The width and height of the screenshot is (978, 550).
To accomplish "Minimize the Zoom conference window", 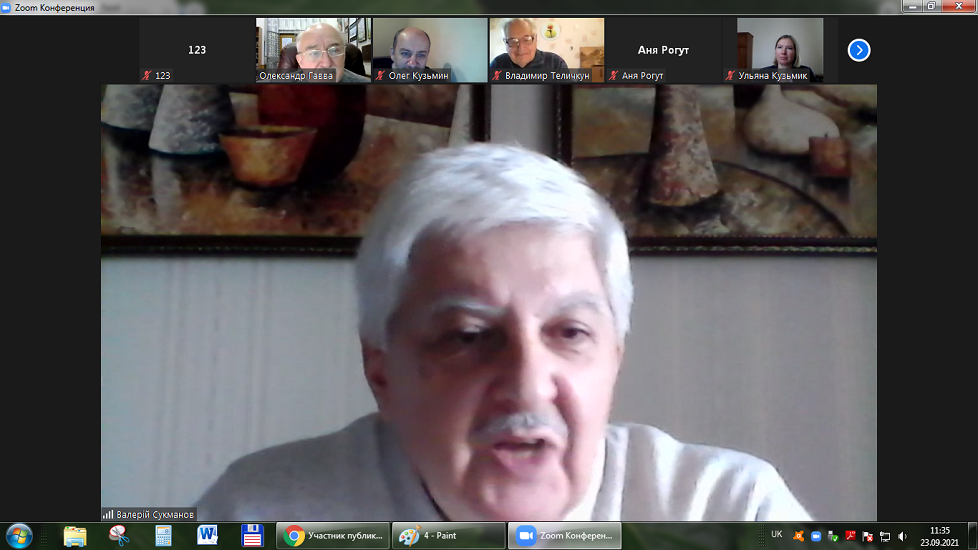I will pyautogui.click(x=912, y=6).
